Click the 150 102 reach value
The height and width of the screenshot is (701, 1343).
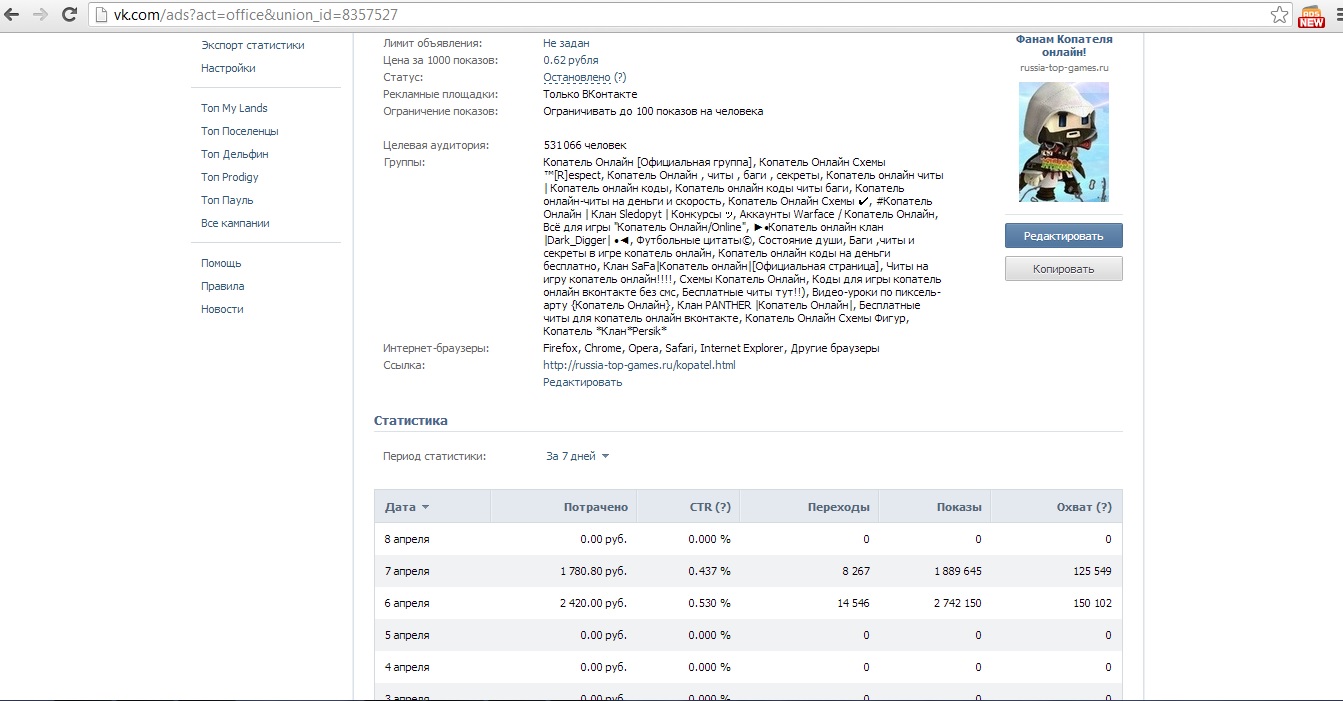click(1091, 603)
